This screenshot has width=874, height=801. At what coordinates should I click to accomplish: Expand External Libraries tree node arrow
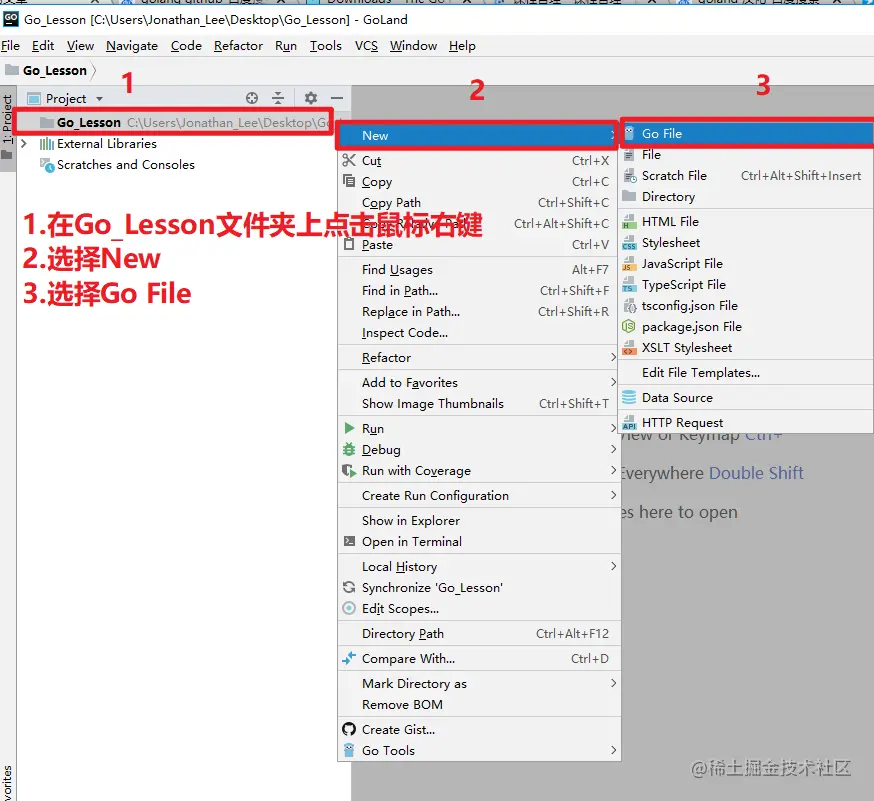24,143
